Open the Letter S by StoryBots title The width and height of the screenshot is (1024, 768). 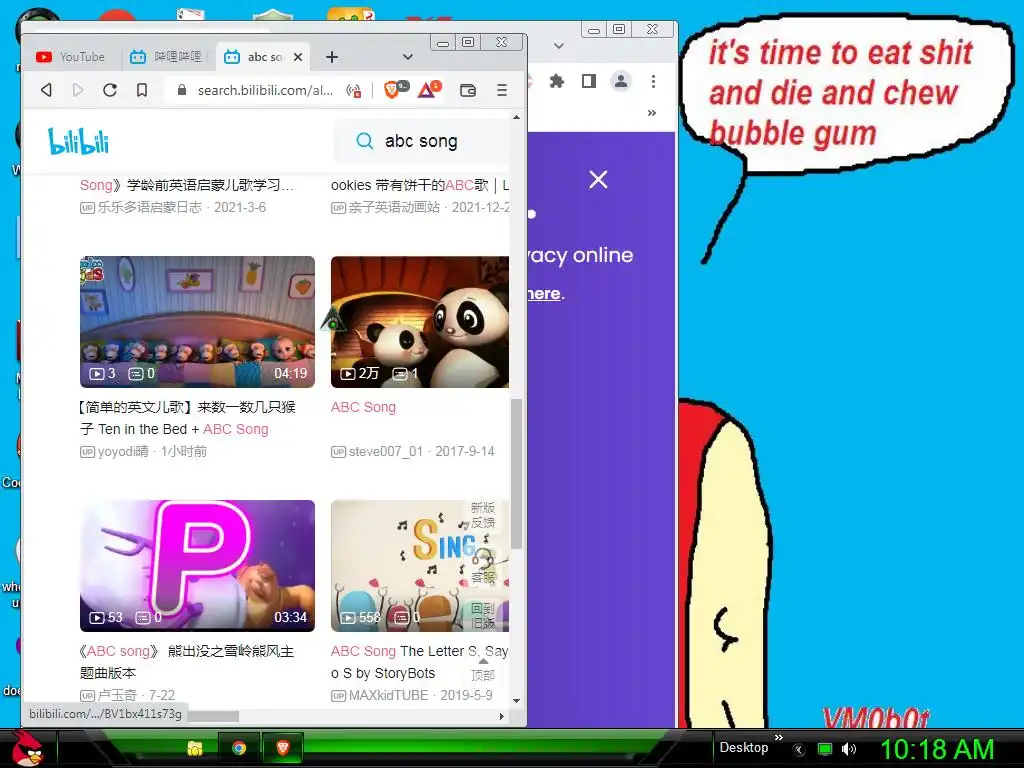(419, 662)
